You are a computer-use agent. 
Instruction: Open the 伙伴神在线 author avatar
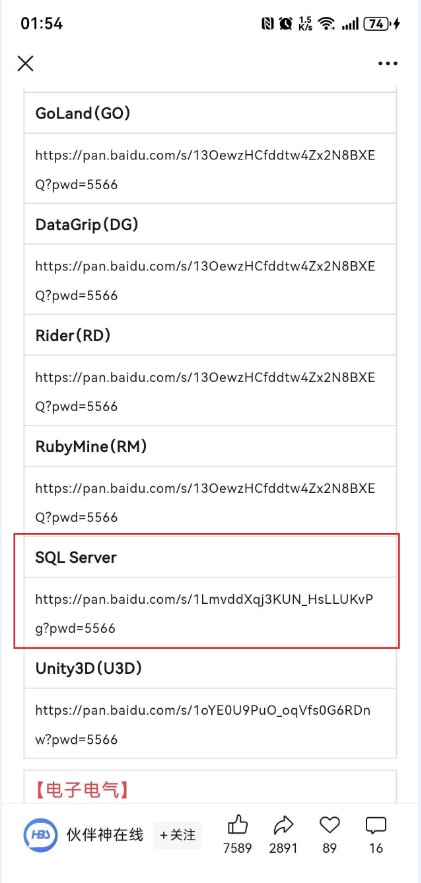coord(41,834)
